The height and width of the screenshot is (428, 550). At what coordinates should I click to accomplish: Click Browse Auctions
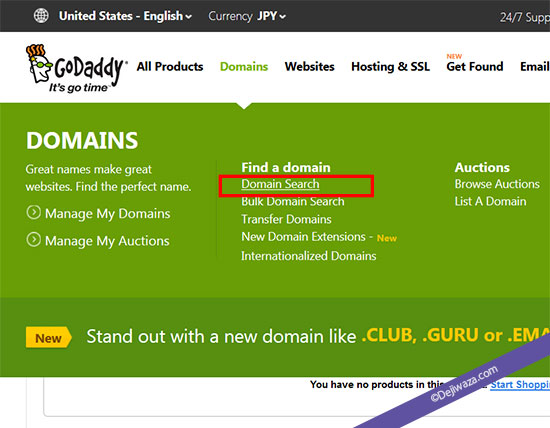[x=497, y=184]
